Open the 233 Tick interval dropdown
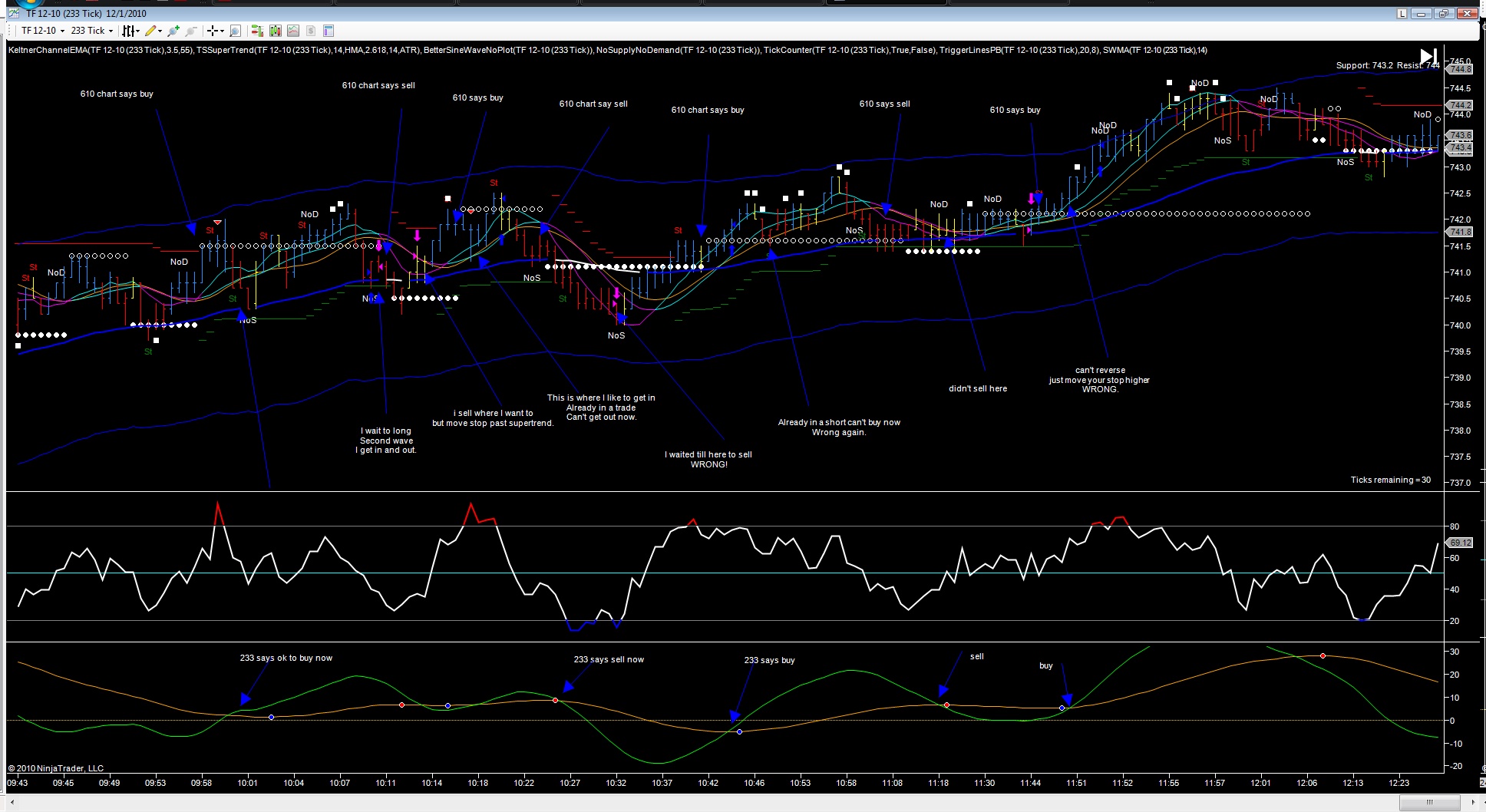Image resolution: width=1486 pixels, height=812 pixels. (x=92, y=31)
